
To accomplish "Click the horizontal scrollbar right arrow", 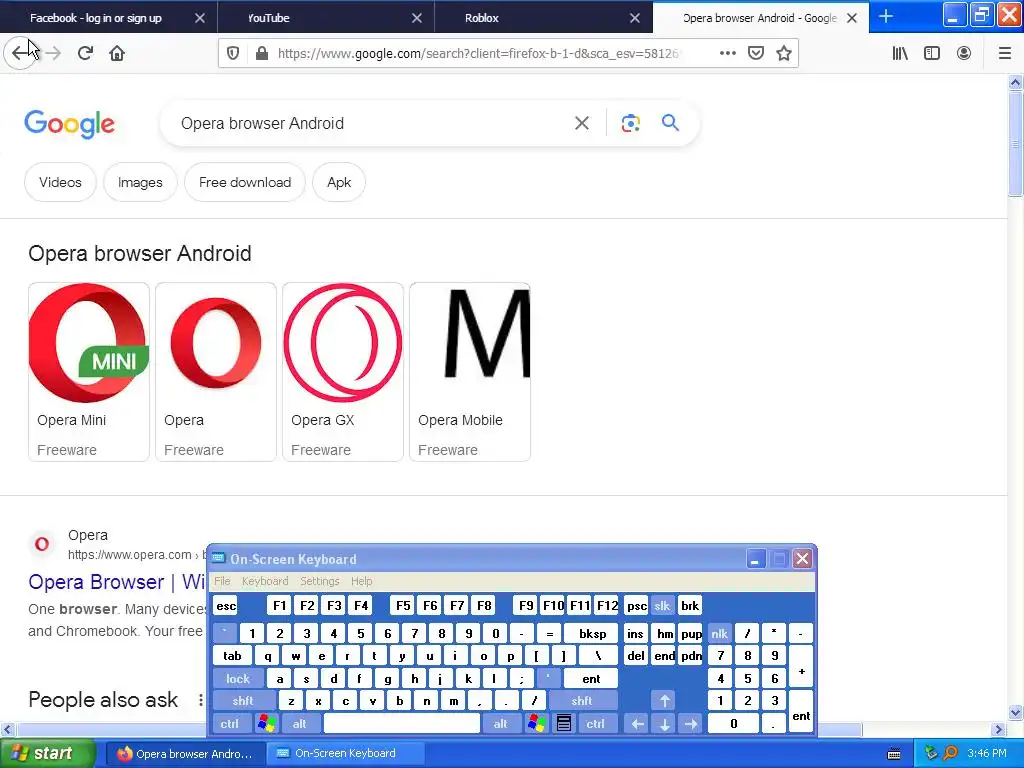I will pos(998,729).
